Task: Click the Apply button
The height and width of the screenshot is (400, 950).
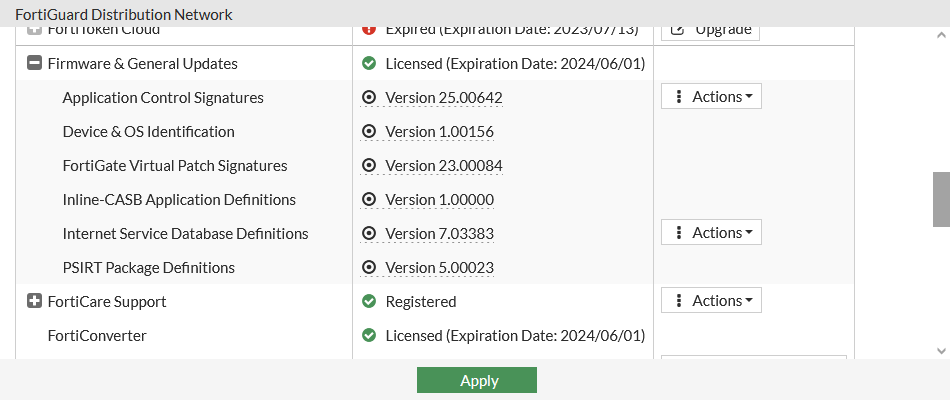Action: (477, 380)
